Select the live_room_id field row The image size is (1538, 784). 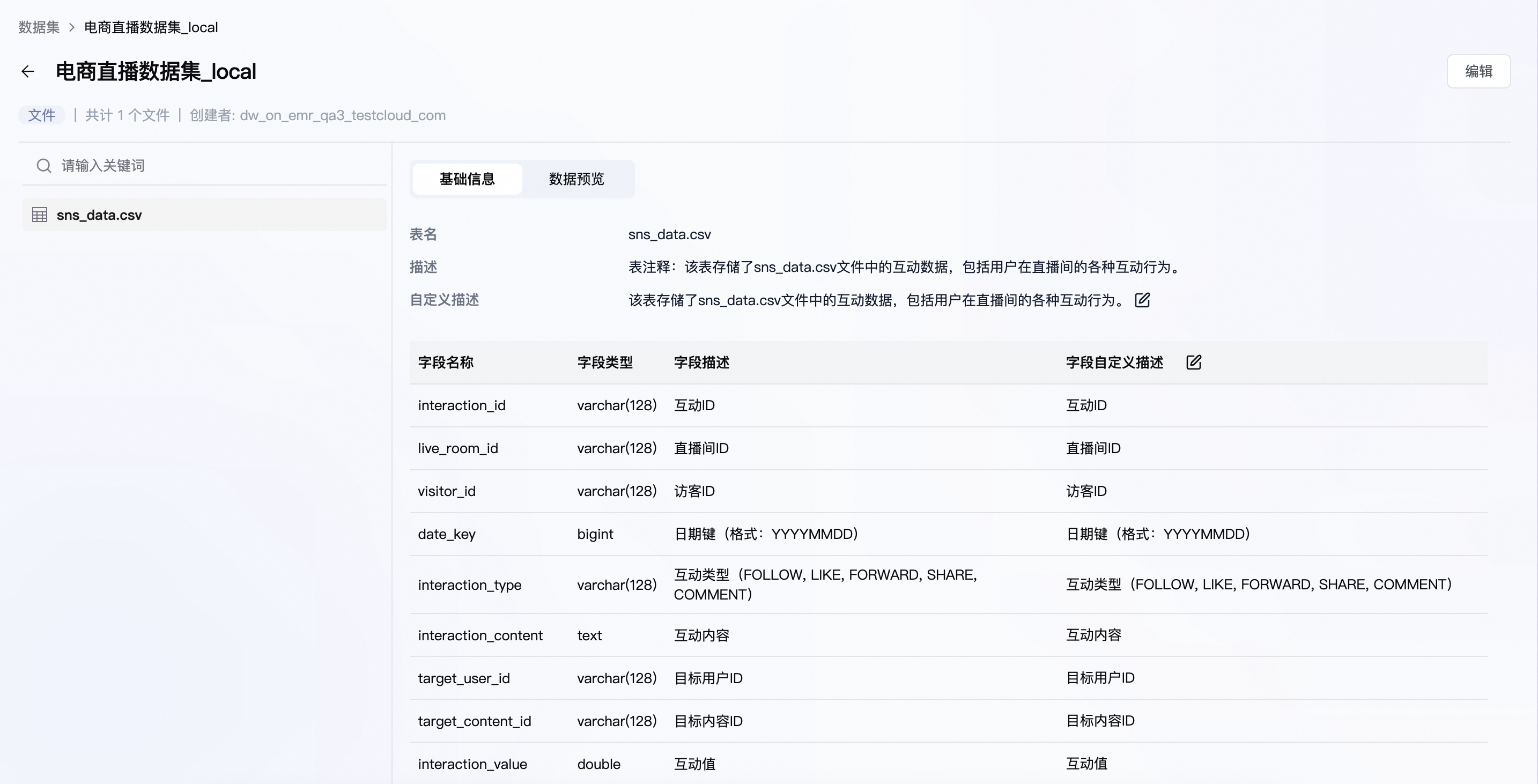coord(457,448)
